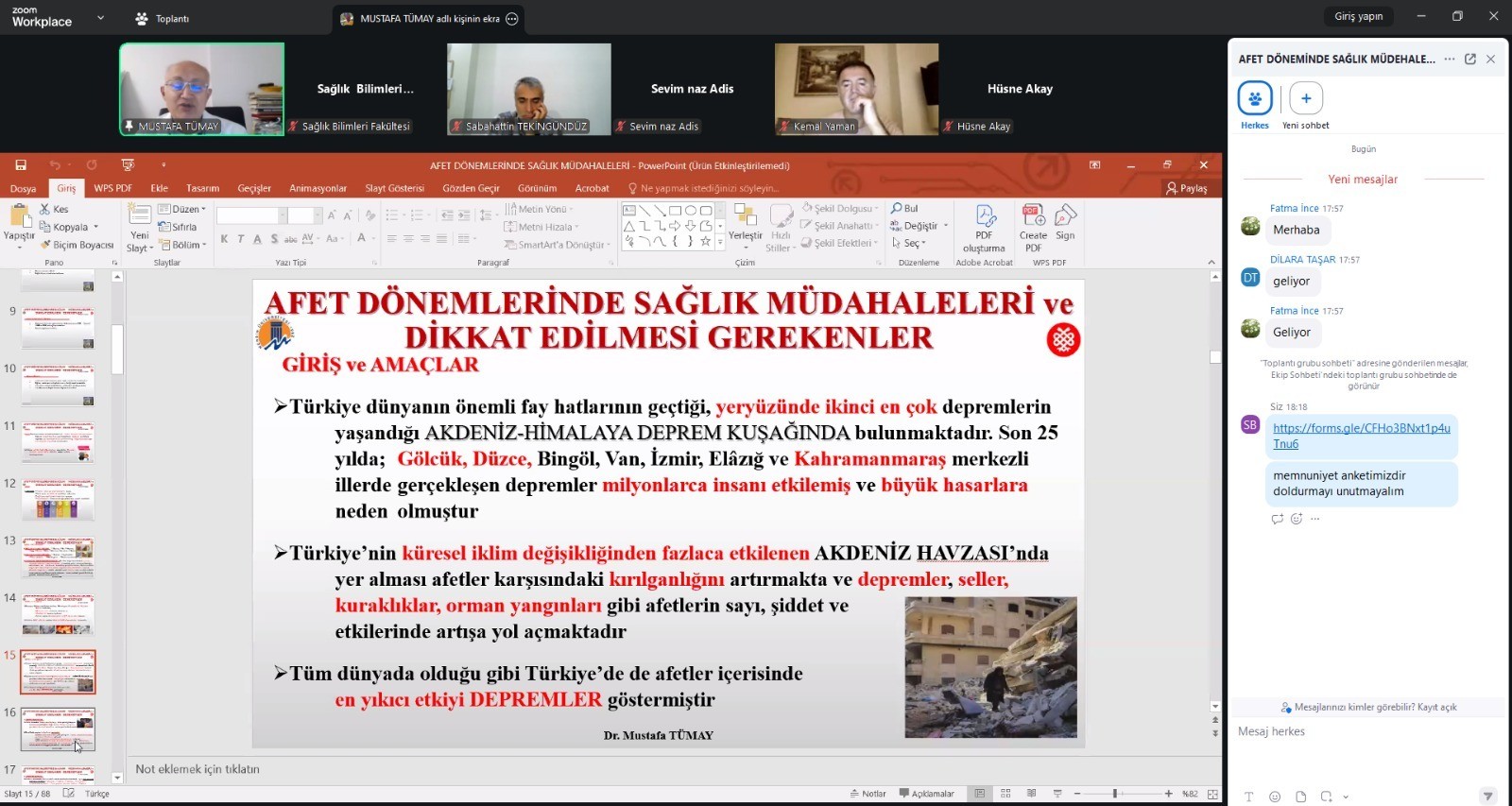
Task: Click the Save icon in PowerPoint title bar
Action: pyautogui.click(x=21, y=165)
